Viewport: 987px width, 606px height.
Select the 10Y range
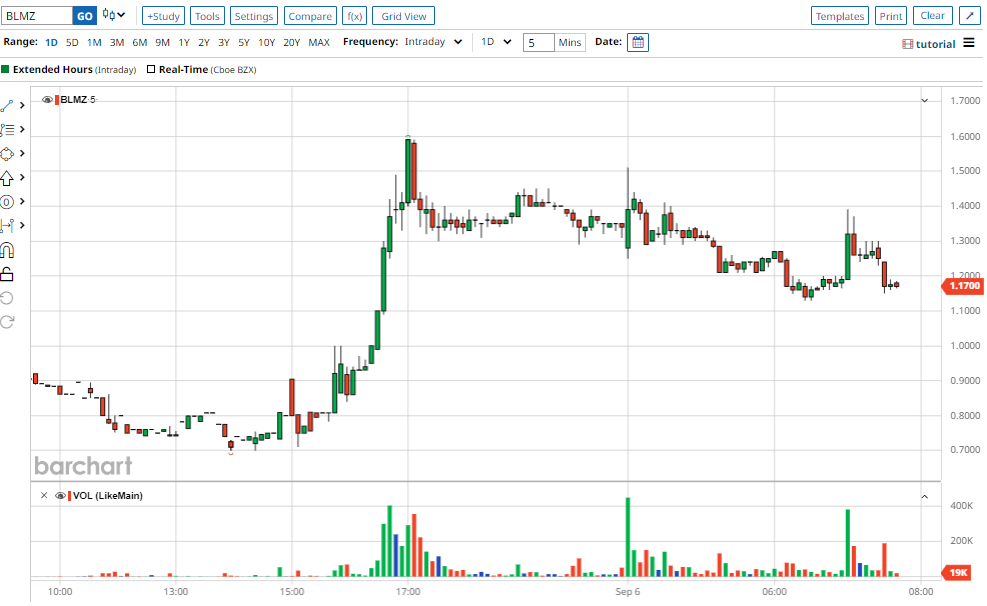click(x=266, y=42)
